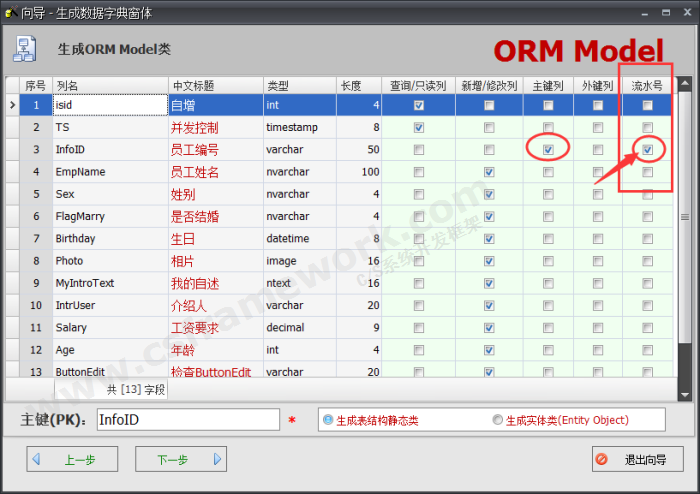This screenshot has height=494, width=700.
Task: Select the 生成实体类(Entity Object) radio option
Action: coord(498,420)
